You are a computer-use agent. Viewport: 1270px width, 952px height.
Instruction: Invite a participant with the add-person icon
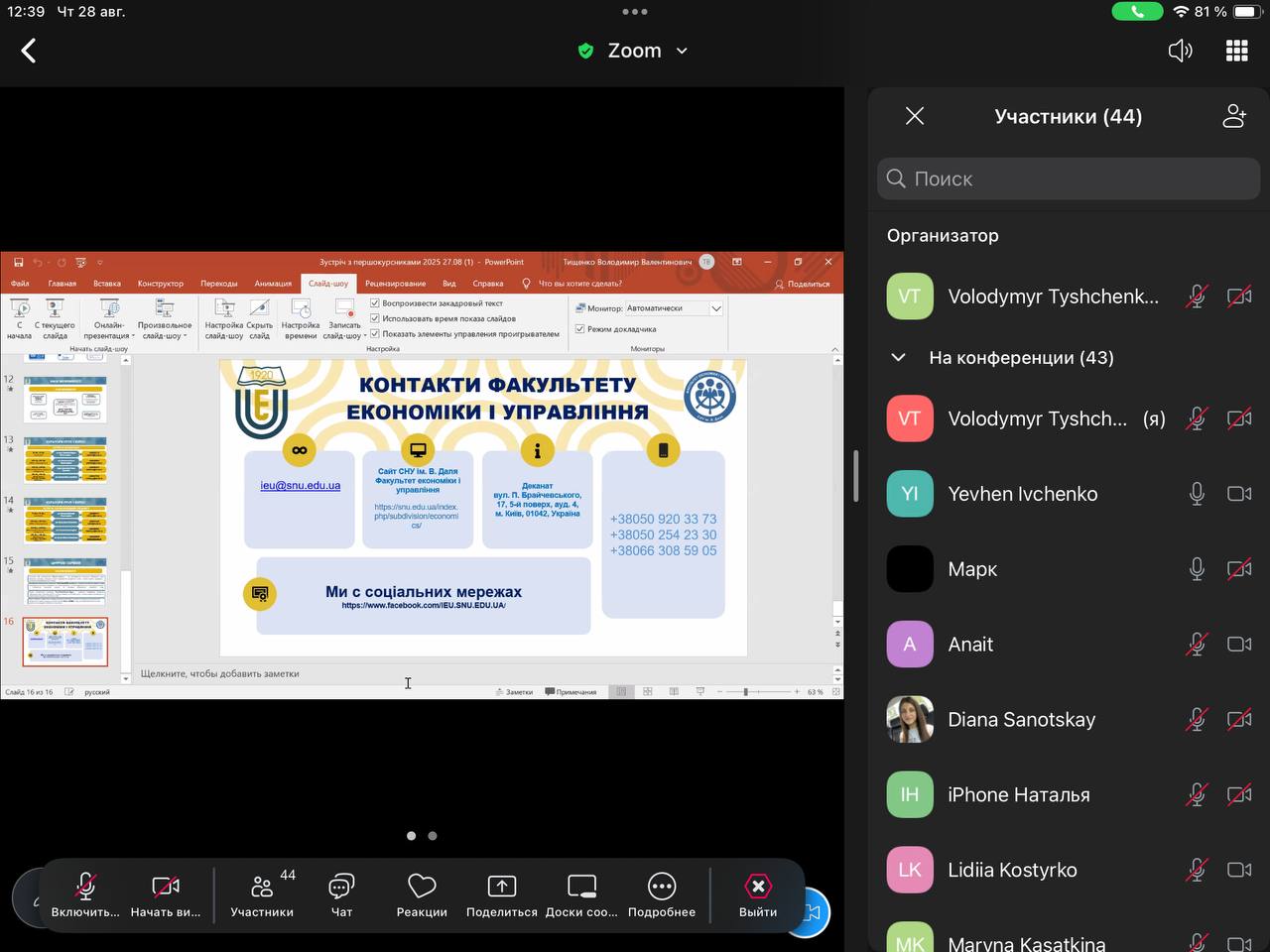tap(1234, 116)
